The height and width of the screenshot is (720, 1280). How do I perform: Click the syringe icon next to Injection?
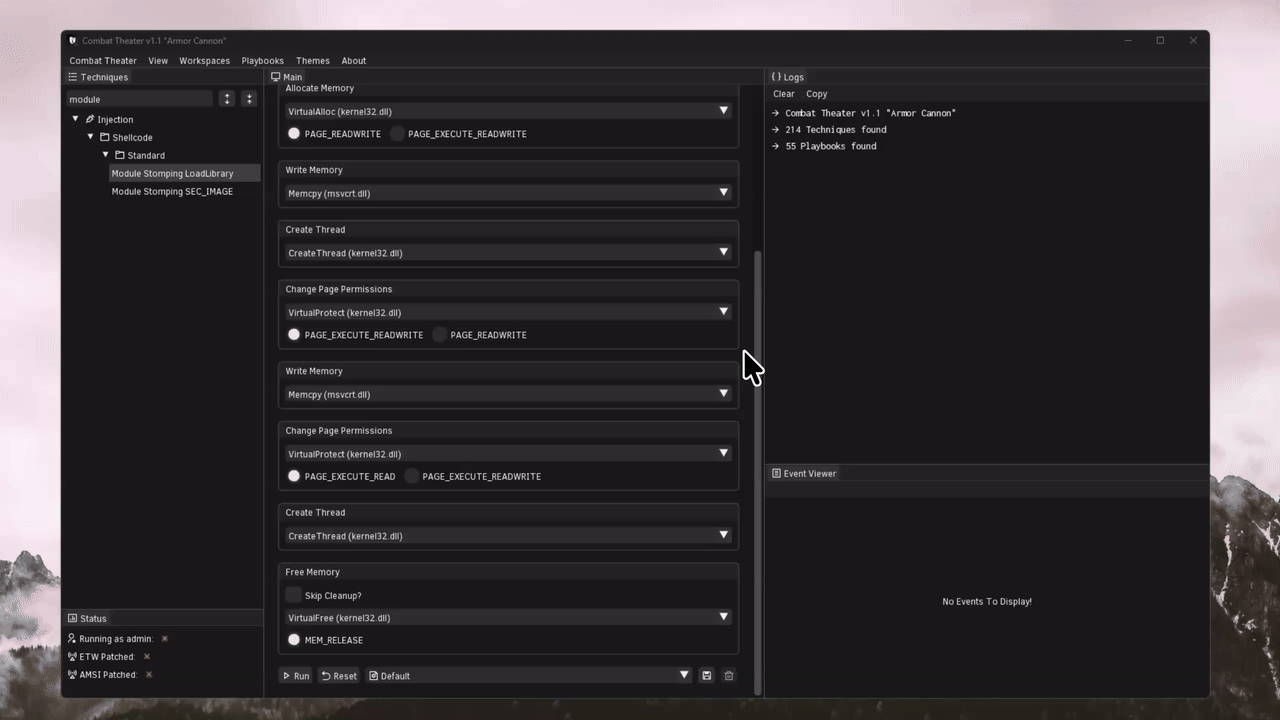pyautogui.click(x=90, y=120)
